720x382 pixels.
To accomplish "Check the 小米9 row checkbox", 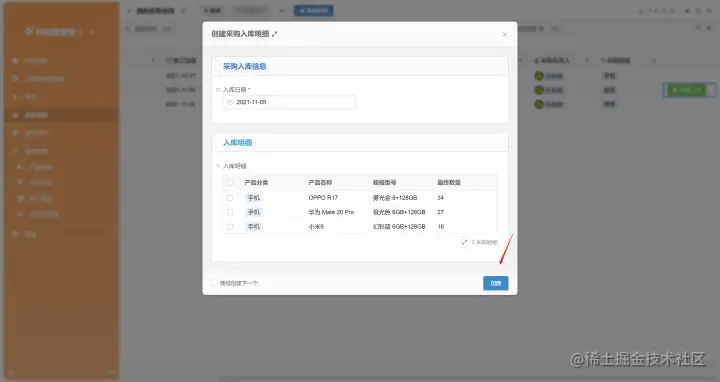I will (x=230, y=226).
